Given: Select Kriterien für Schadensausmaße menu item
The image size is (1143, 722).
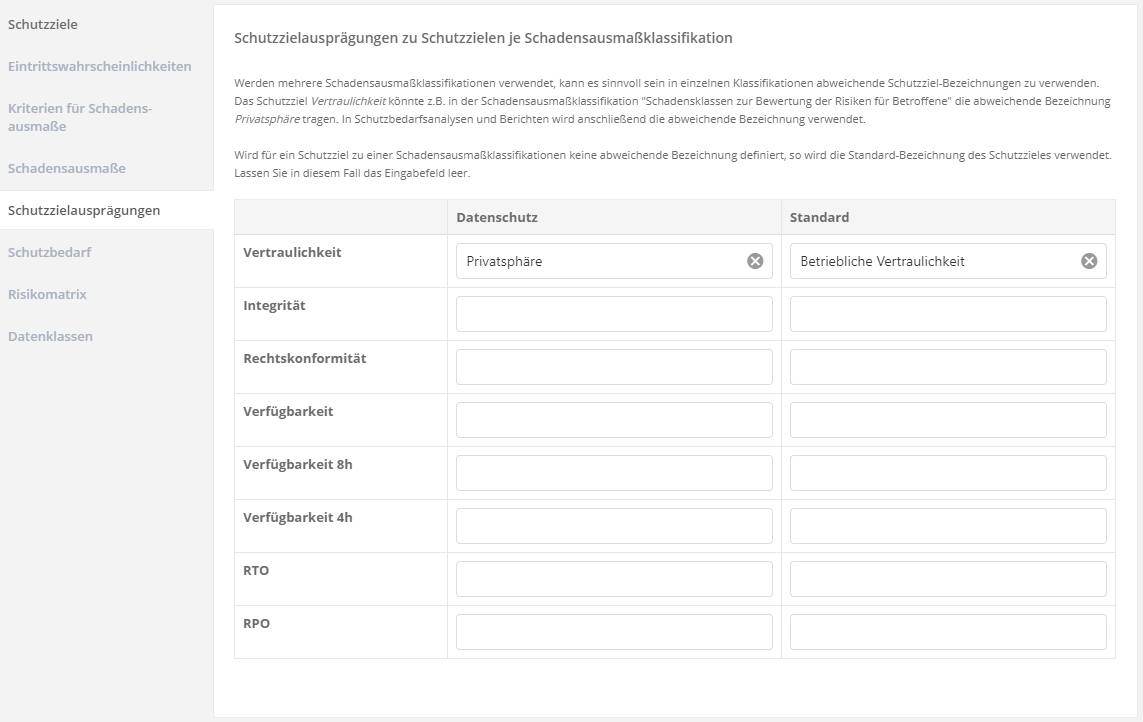Looking at the screenshot, I should [80, 117].
